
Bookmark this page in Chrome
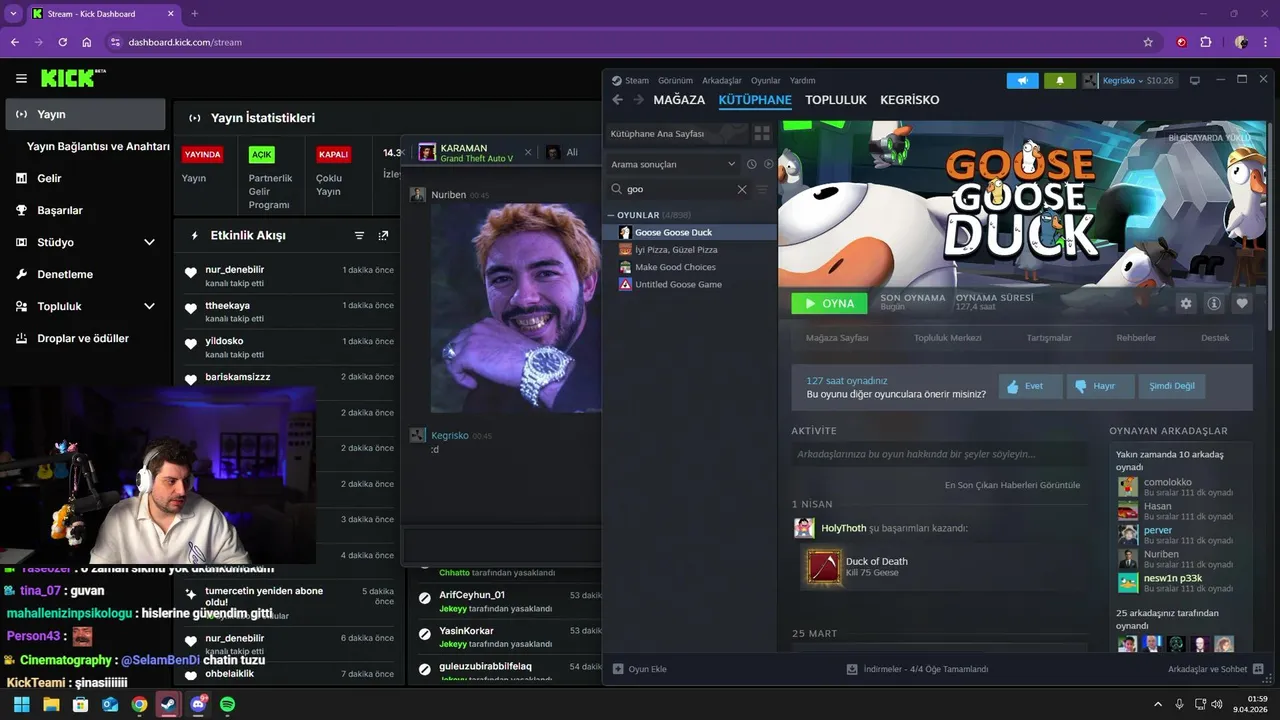point(1148,42)
